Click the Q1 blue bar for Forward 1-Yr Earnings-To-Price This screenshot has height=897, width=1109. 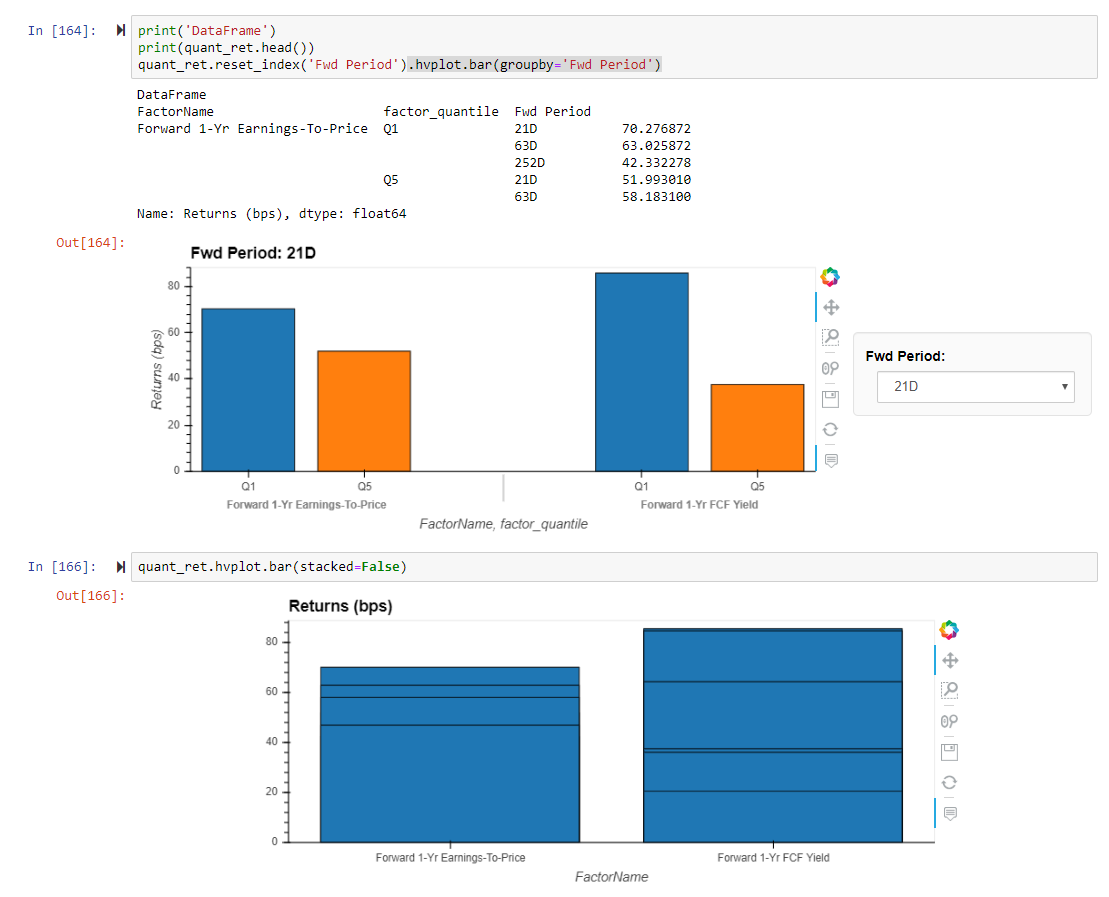coord(248,390)
